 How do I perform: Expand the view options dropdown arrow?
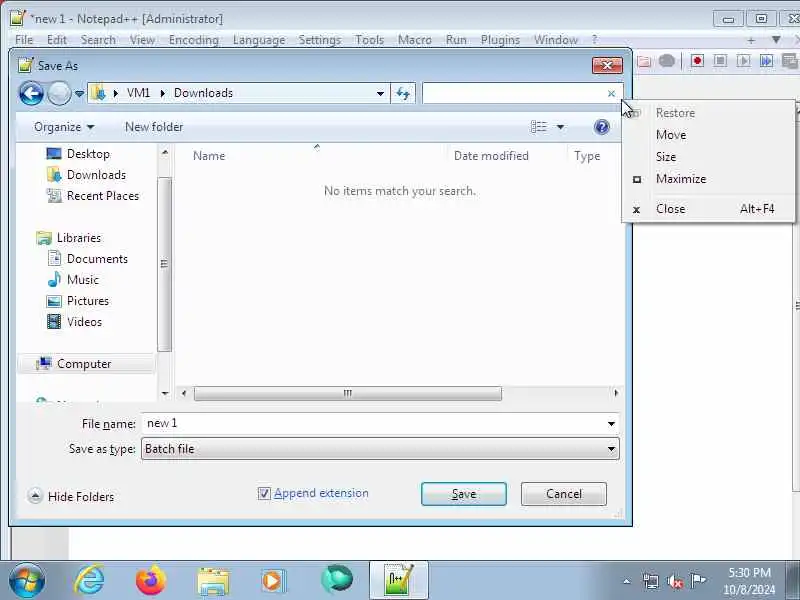(x=560, y=127)
